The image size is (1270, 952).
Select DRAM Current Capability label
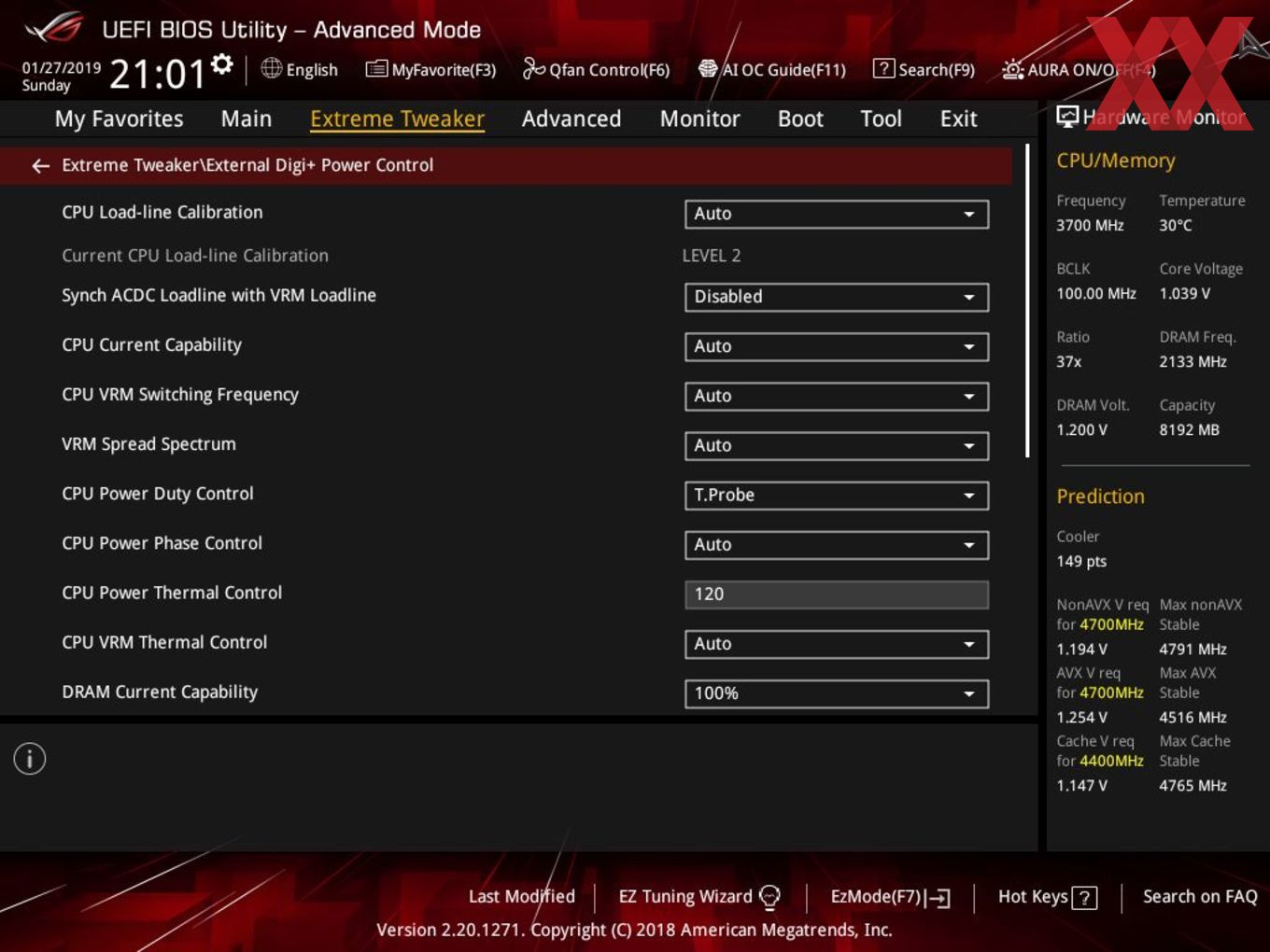(160, 692)
